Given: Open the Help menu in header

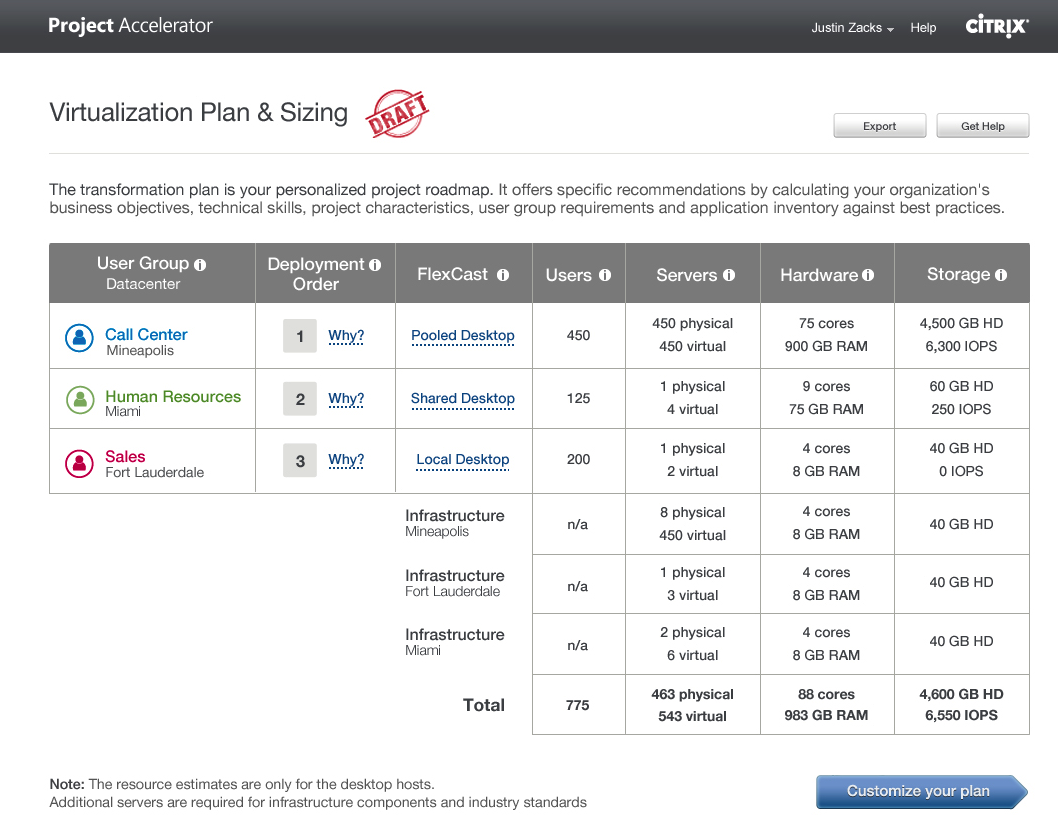Looking at the screenshot, I should 923,28.
